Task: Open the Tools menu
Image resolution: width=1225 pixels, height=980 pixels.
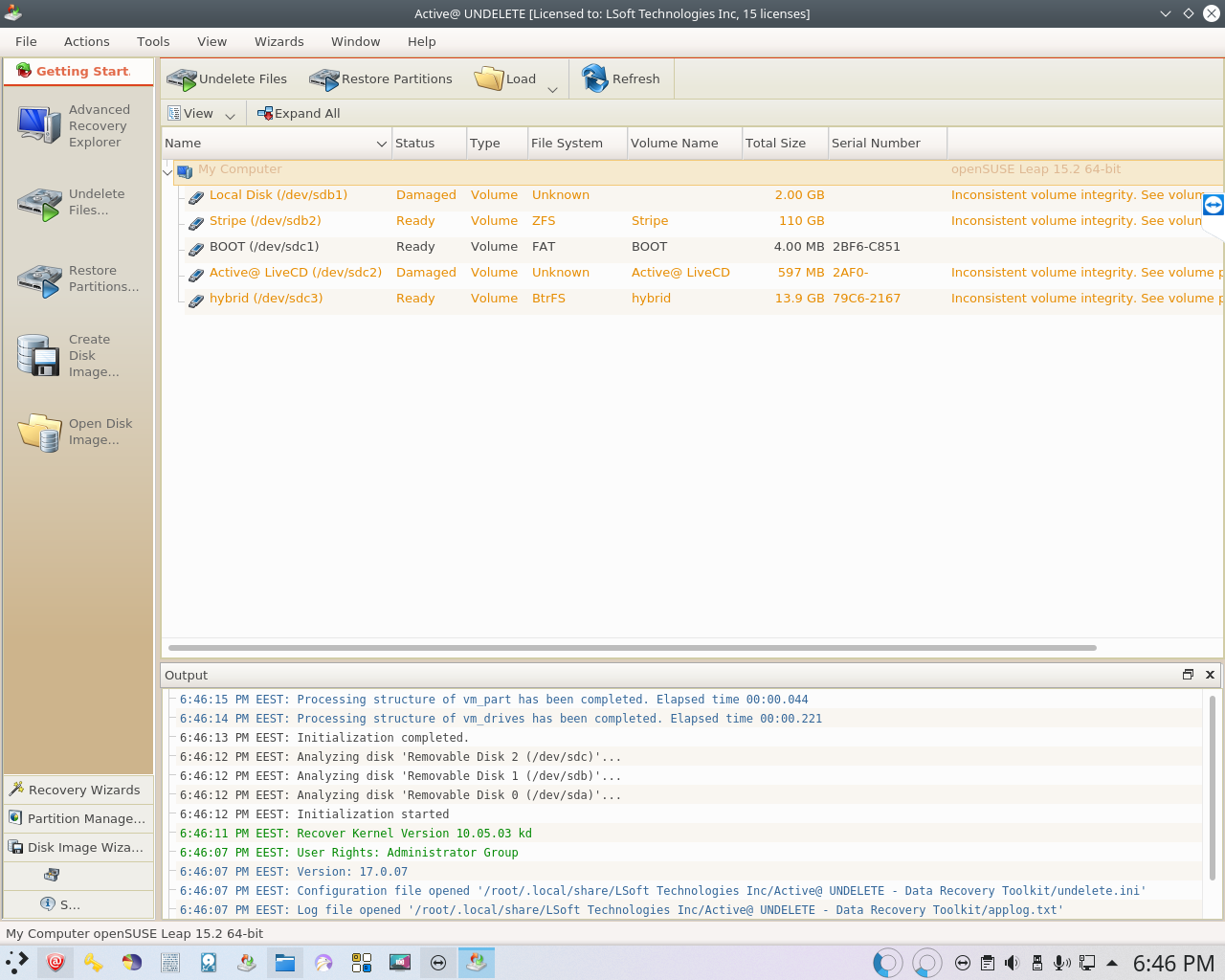Action: (153, 41)
